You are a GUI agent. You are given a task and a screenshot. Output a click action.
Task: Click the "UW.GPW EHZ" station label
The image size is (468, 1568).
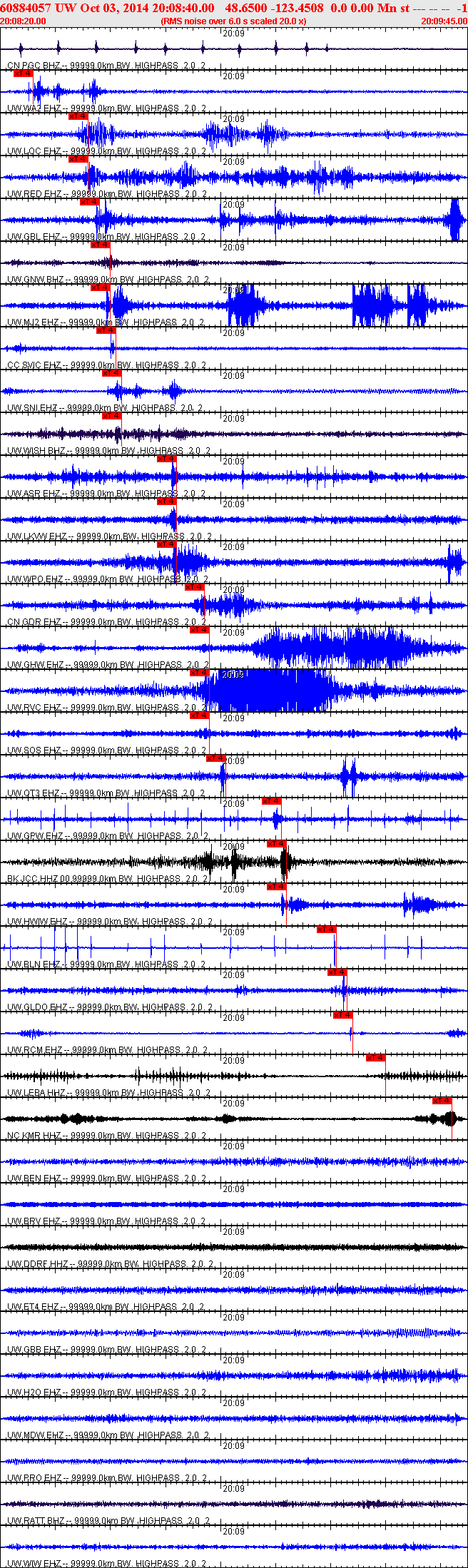click(x=35, y=836)
